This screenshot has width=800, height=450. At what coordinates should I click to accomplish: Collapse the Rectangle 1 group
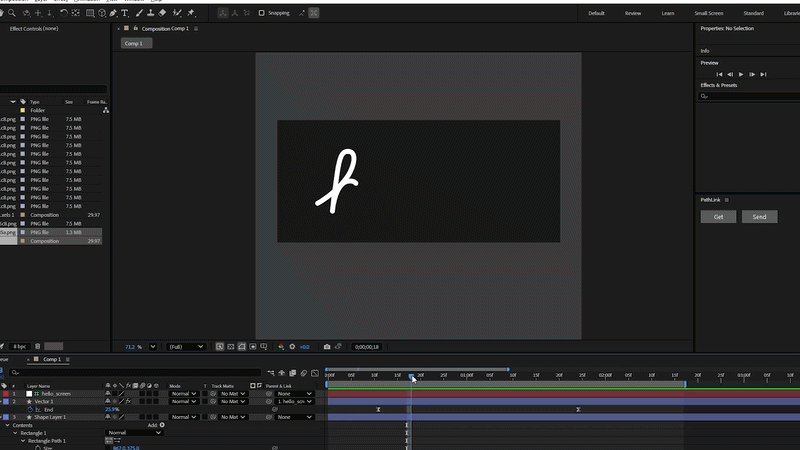(x=15, y=433)
